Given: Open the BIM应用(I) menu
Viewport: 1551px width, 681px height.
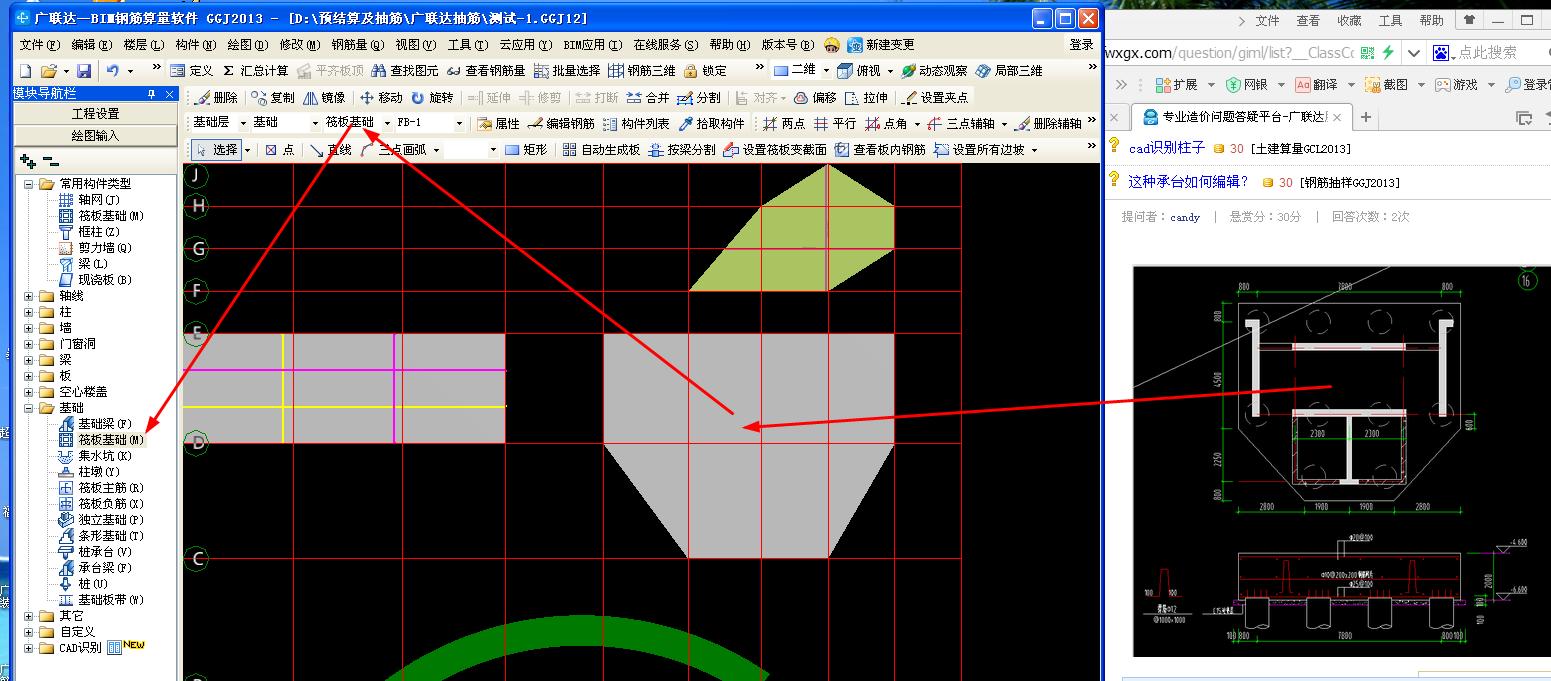Looking at the screenshot, I should coord(591,45).
